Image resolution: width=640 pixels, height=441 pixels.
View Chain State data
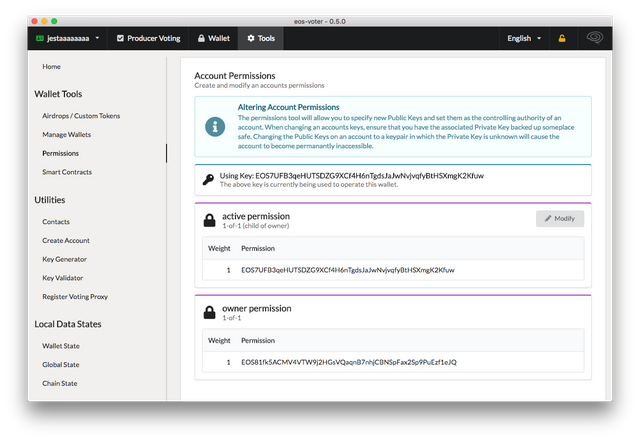point(62,382)
